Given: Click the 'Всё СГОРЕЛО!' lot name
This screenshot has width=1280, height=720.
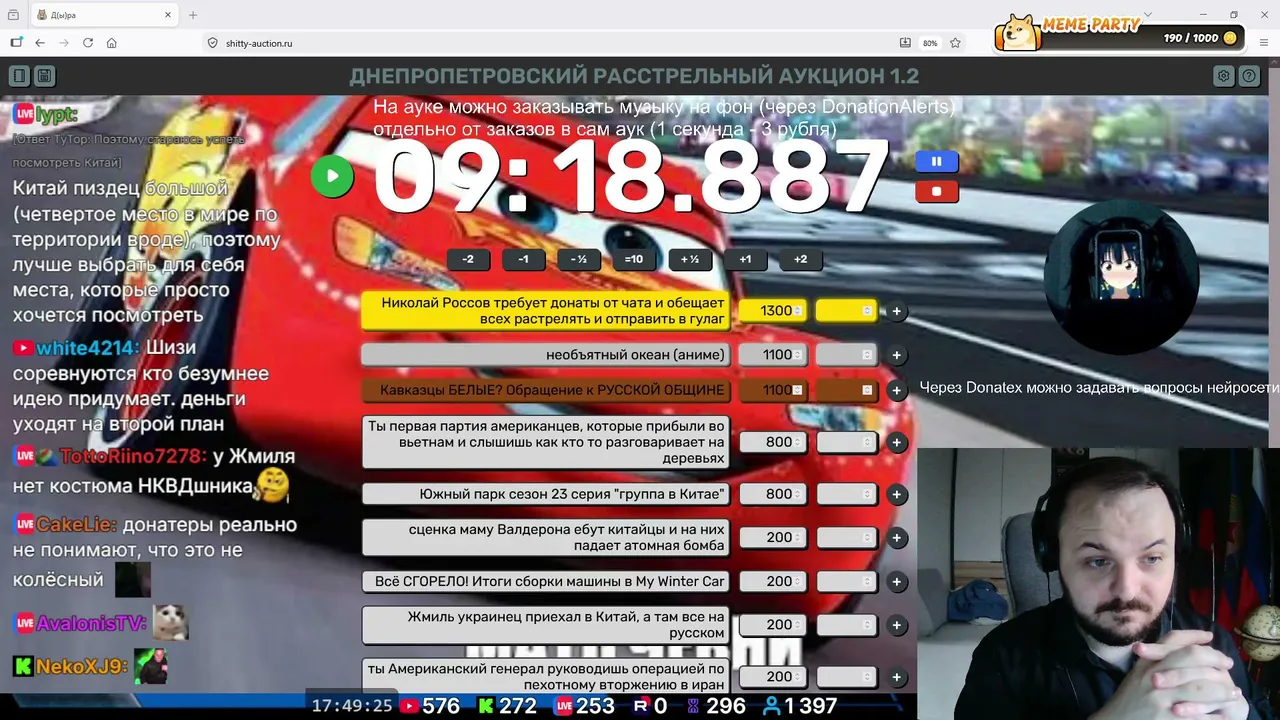Looking at the screenshot, I should (546, 581).
